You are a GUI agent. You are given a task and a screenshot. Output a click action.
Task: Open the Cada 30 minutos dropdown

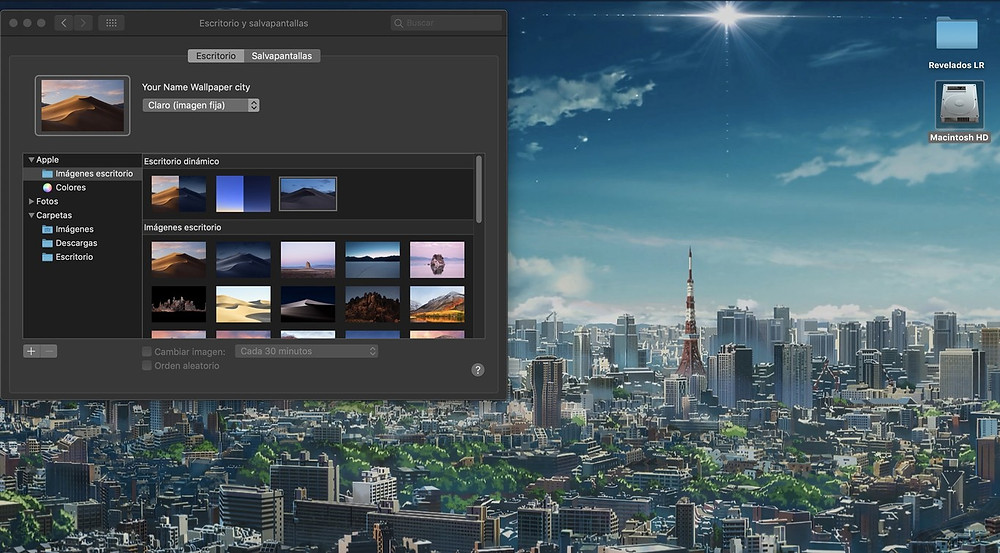point(306,351)
